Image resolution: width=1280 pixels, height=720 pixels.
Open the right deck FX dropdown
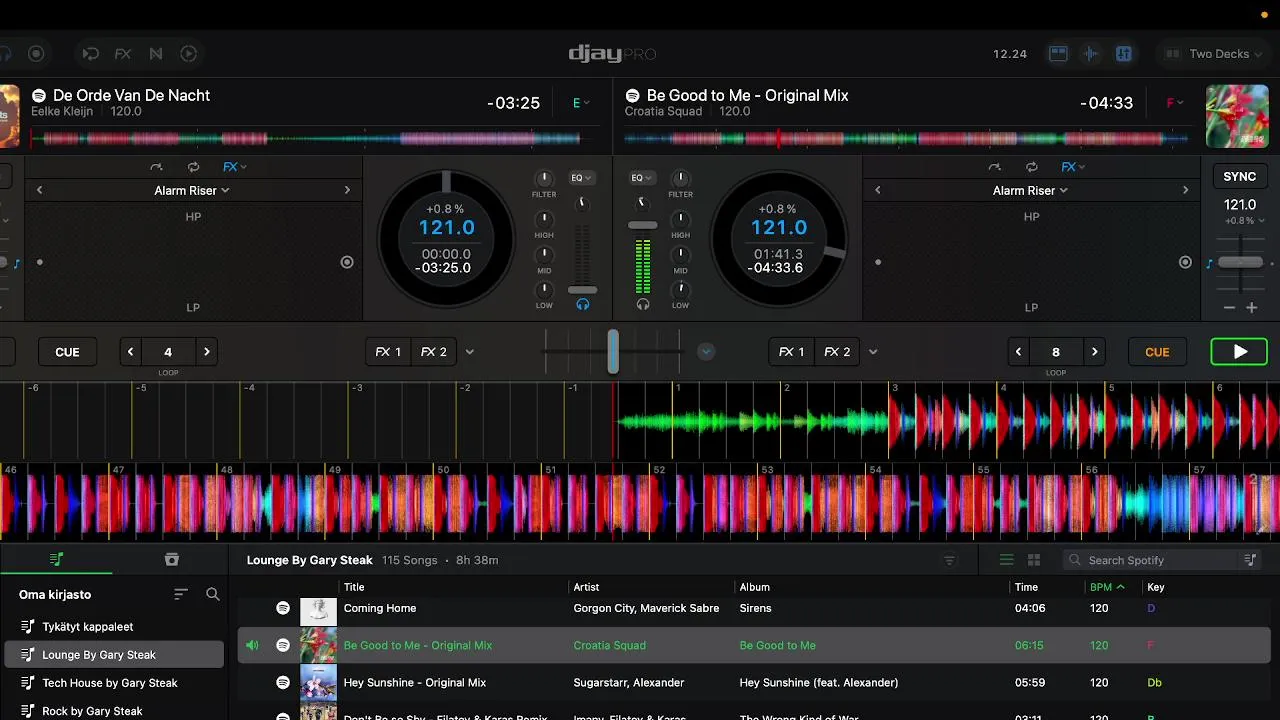point(1073,167)
